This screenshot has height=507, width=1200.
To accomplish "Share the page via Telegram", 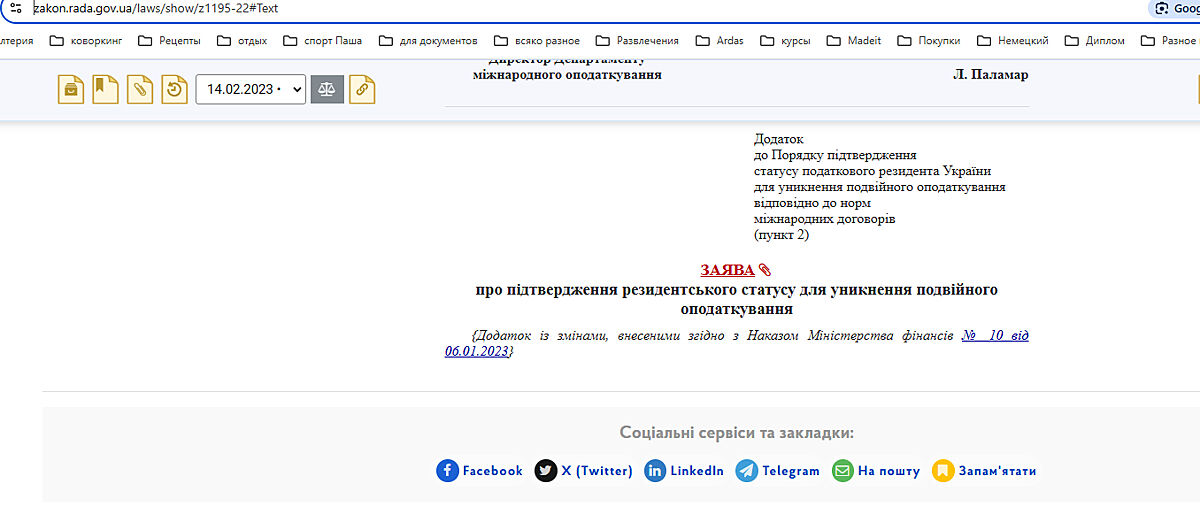I will click(x=778, y=470).
